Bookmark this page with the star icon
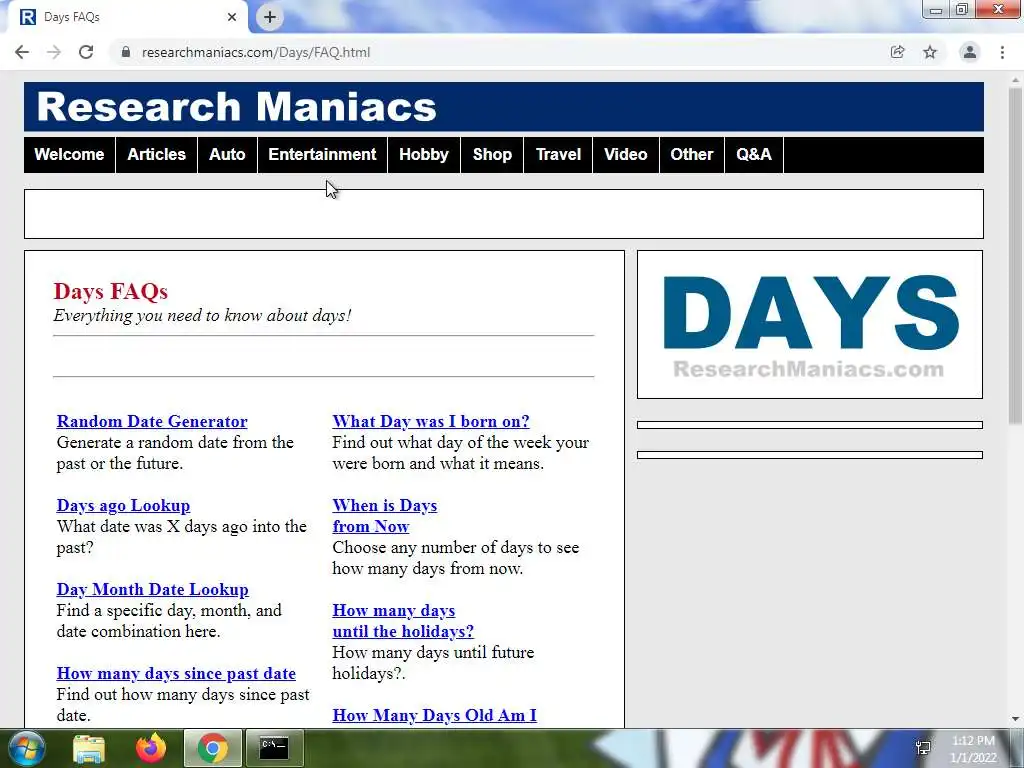 tap(930, 52)
